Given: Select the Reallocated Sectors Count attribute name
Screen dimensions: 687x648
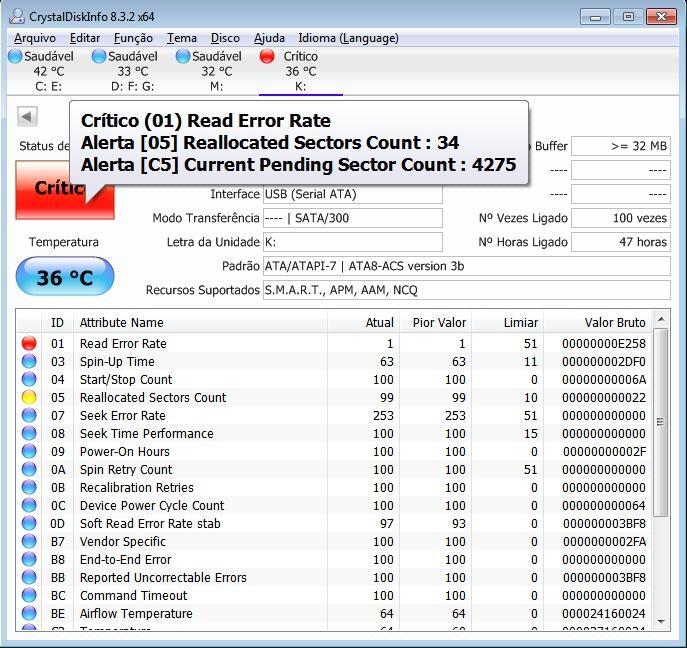Looking at the screenshot, I should 153,397.
